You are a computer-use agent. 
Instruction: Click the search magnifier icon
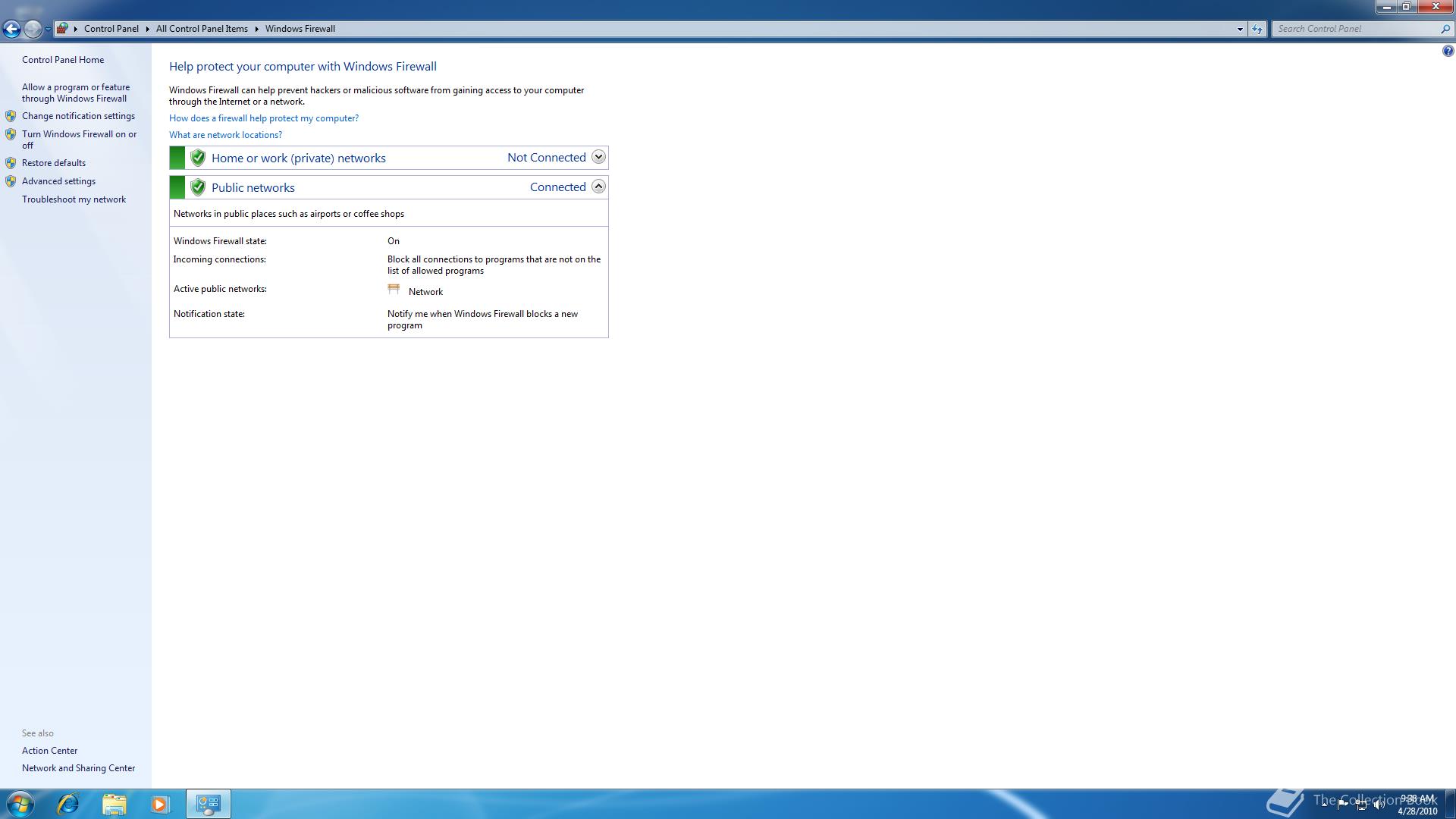coord(1445,29)
